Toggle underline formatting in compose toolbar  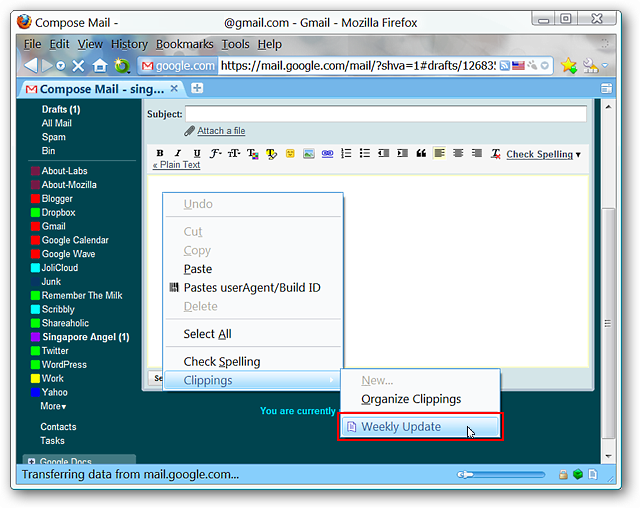pyautogui.click(x=197, y=153)
